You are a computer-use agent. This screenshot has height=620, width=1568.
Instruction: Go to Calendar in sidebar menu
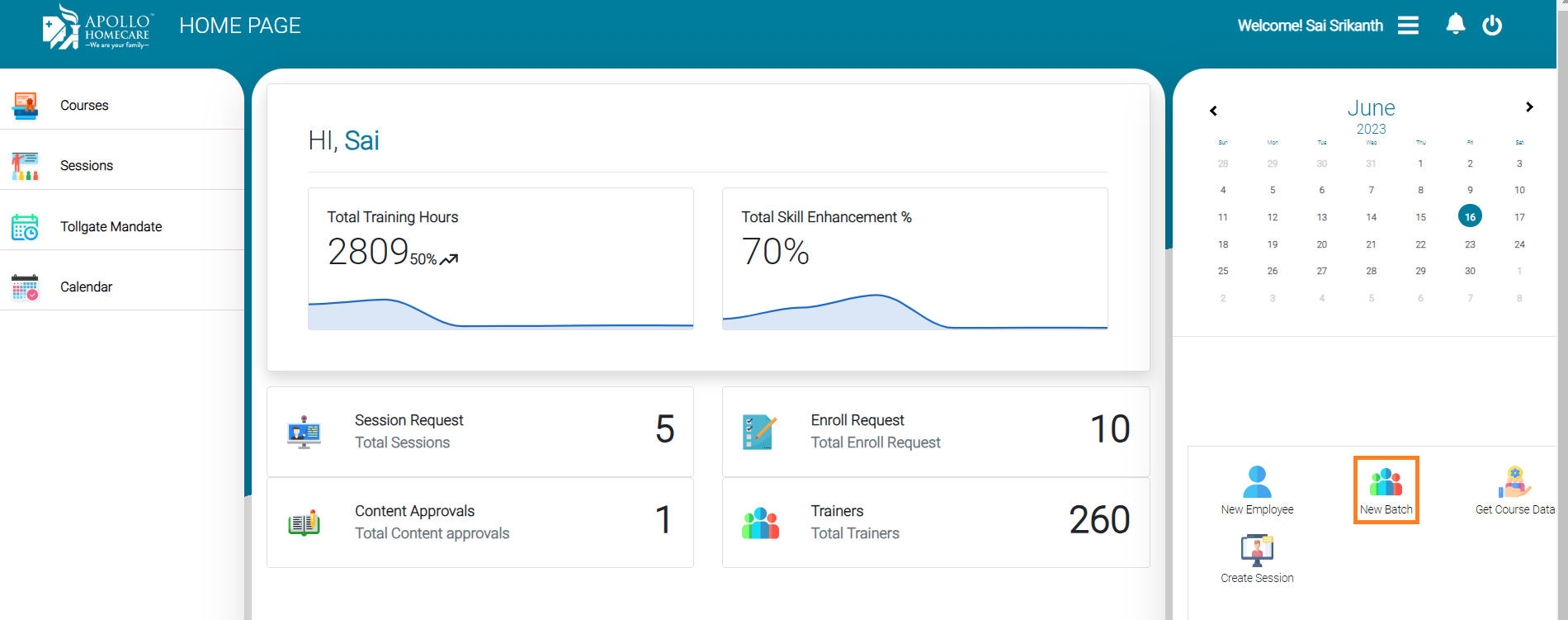pyautogui.click(x=86, y=287)
